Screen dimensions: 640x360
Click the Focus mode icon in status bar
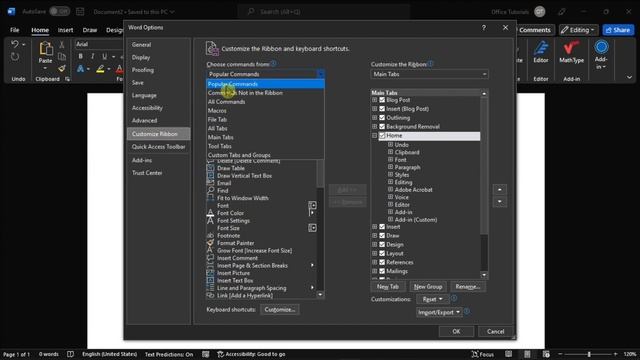coord(475,354)
